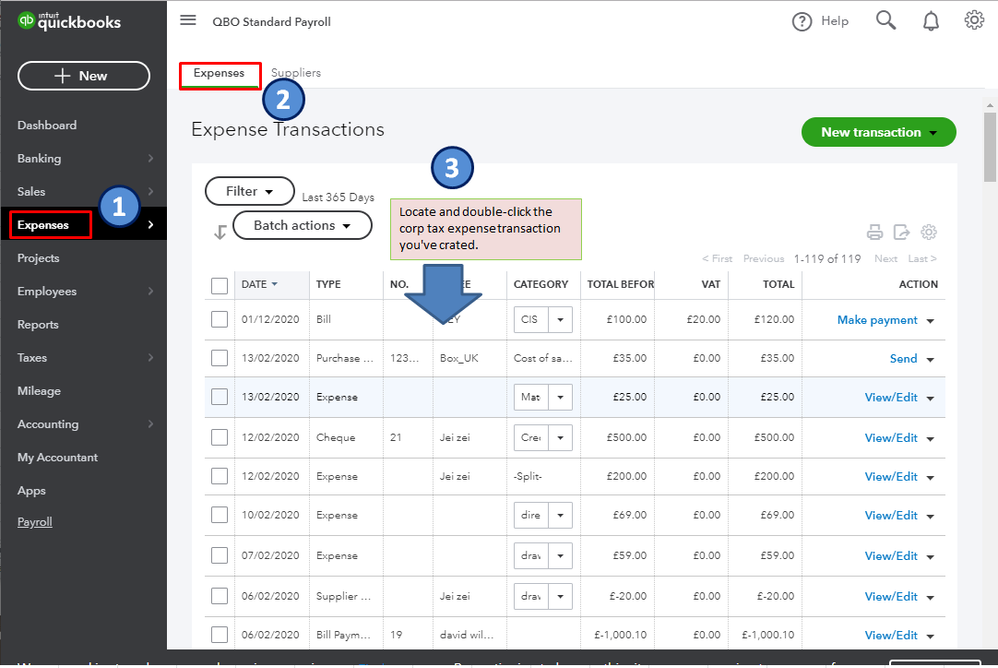998x668 pixels.
Task: Click the New button in sidebar
Action: (84, 76)
